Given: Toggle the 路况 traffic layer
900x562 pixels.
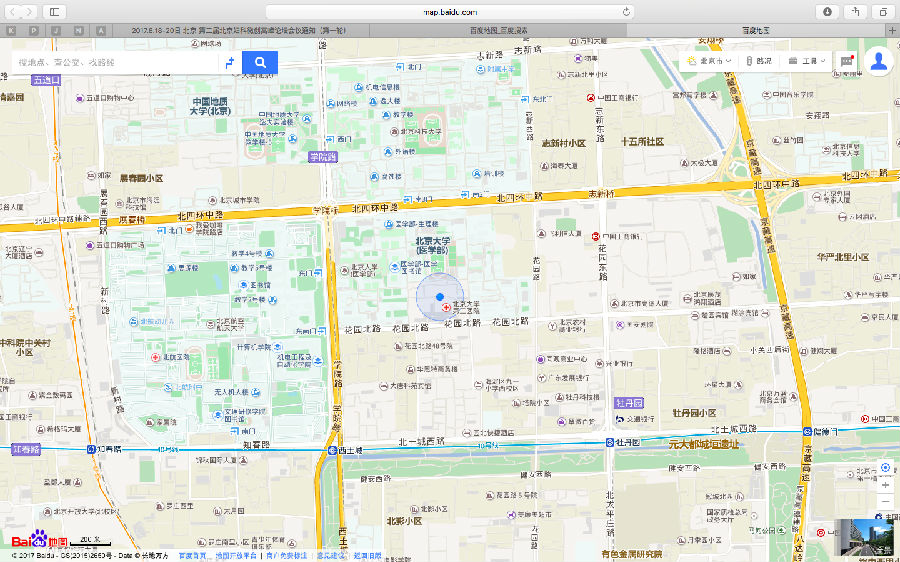Looking at the screenshot, I should coord(759,61).
